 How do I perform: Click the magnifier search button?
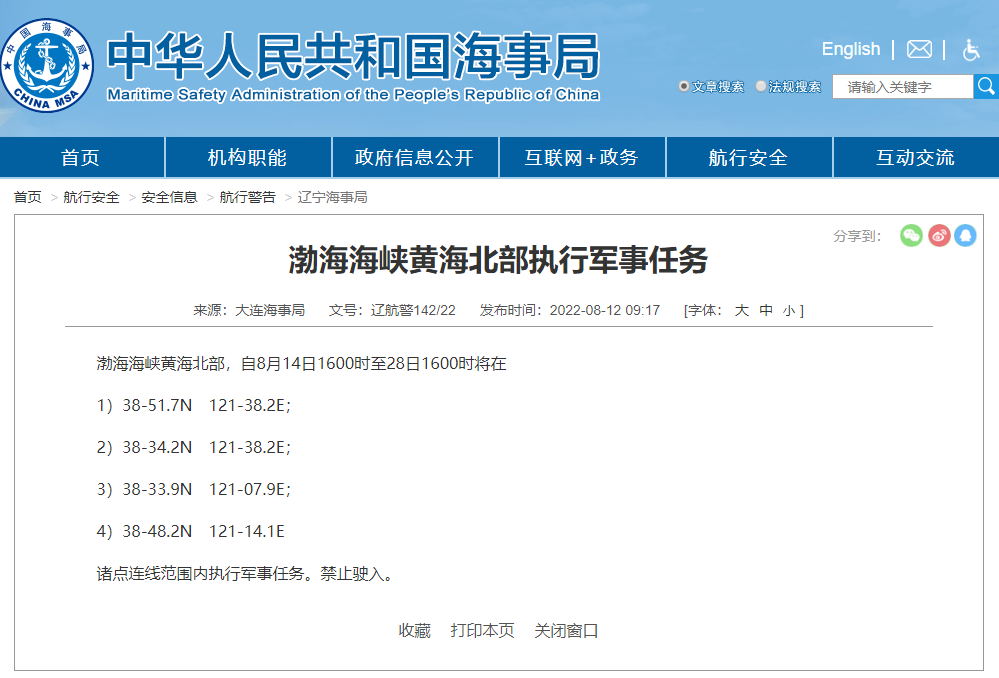[x=986, y=87]
